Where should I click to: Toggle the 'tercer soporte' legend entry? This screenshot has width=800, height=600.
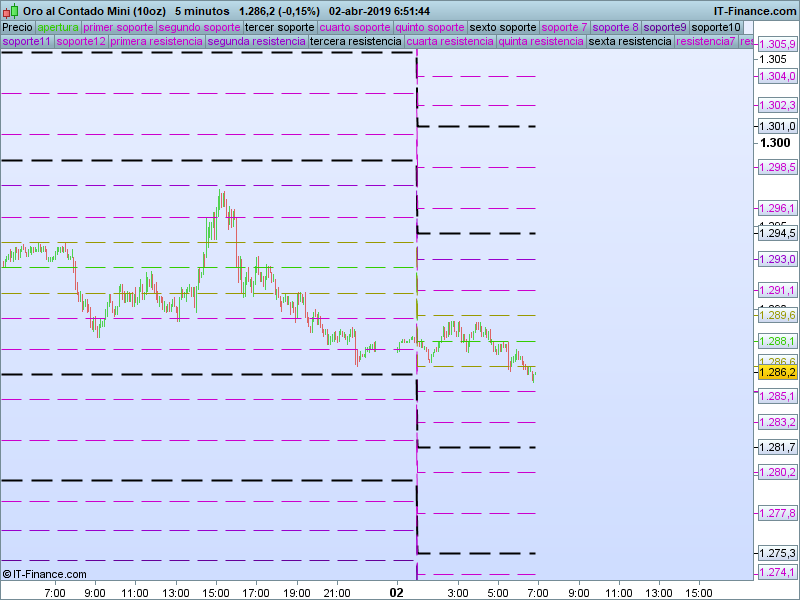click(279, 27)
